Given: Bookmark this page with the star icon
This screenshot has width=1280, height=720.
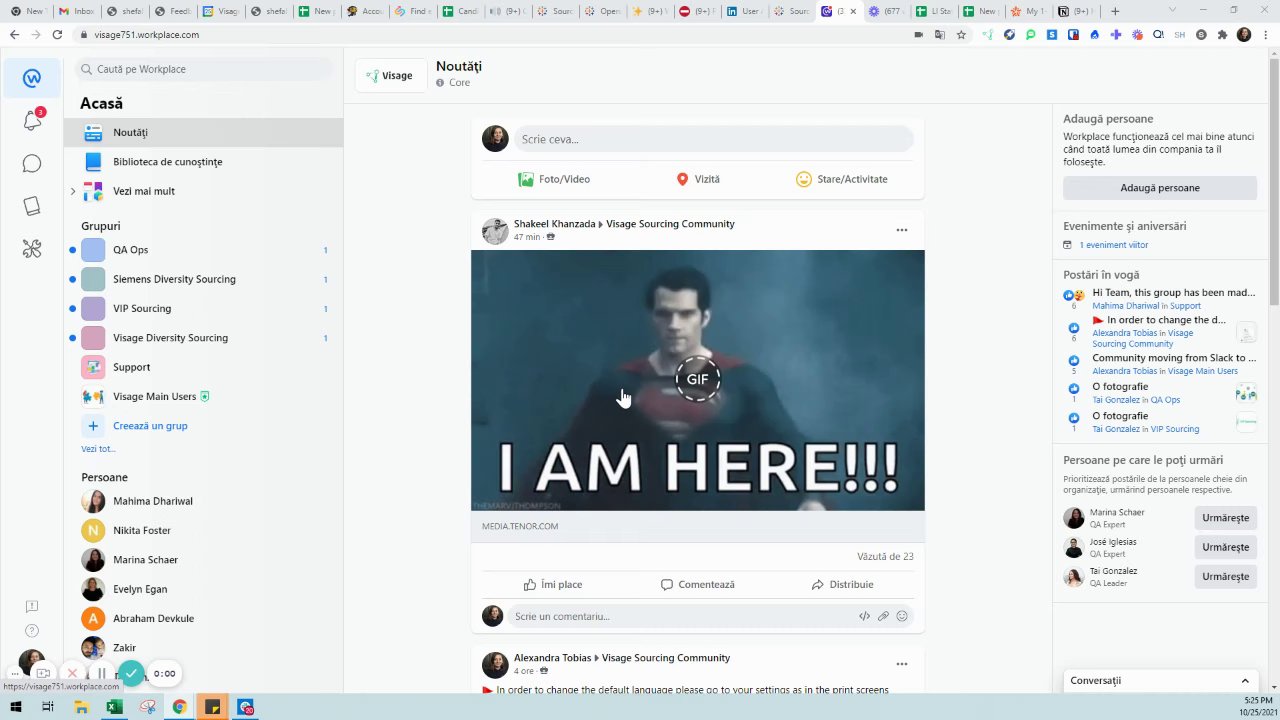Looking at the screenshot, I should pyautogui.click(x=961, y=34).
